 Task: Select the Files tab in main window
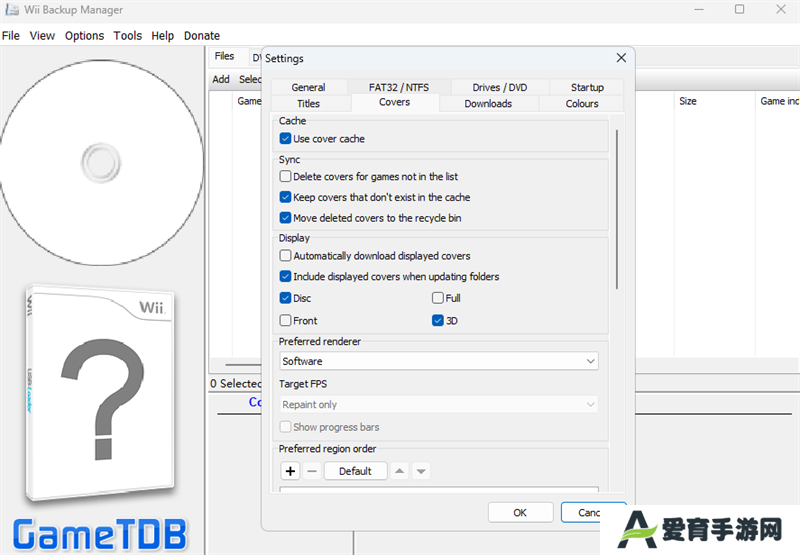[224, 56]
